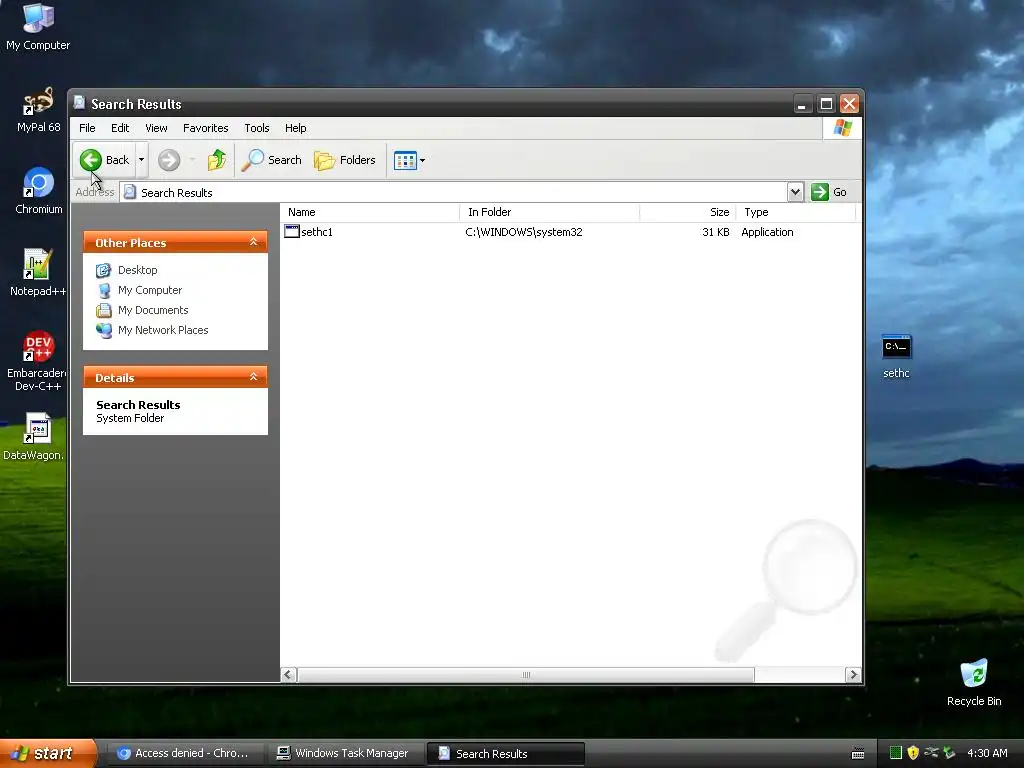Open the View menu
The height and width of the screenshot is (768, 1024).
tap(156, 128)
